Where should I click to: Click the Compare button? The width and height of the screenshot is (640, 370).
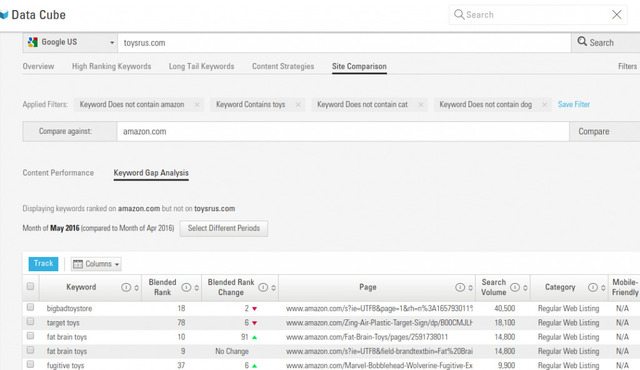click(x=604, y=131)
